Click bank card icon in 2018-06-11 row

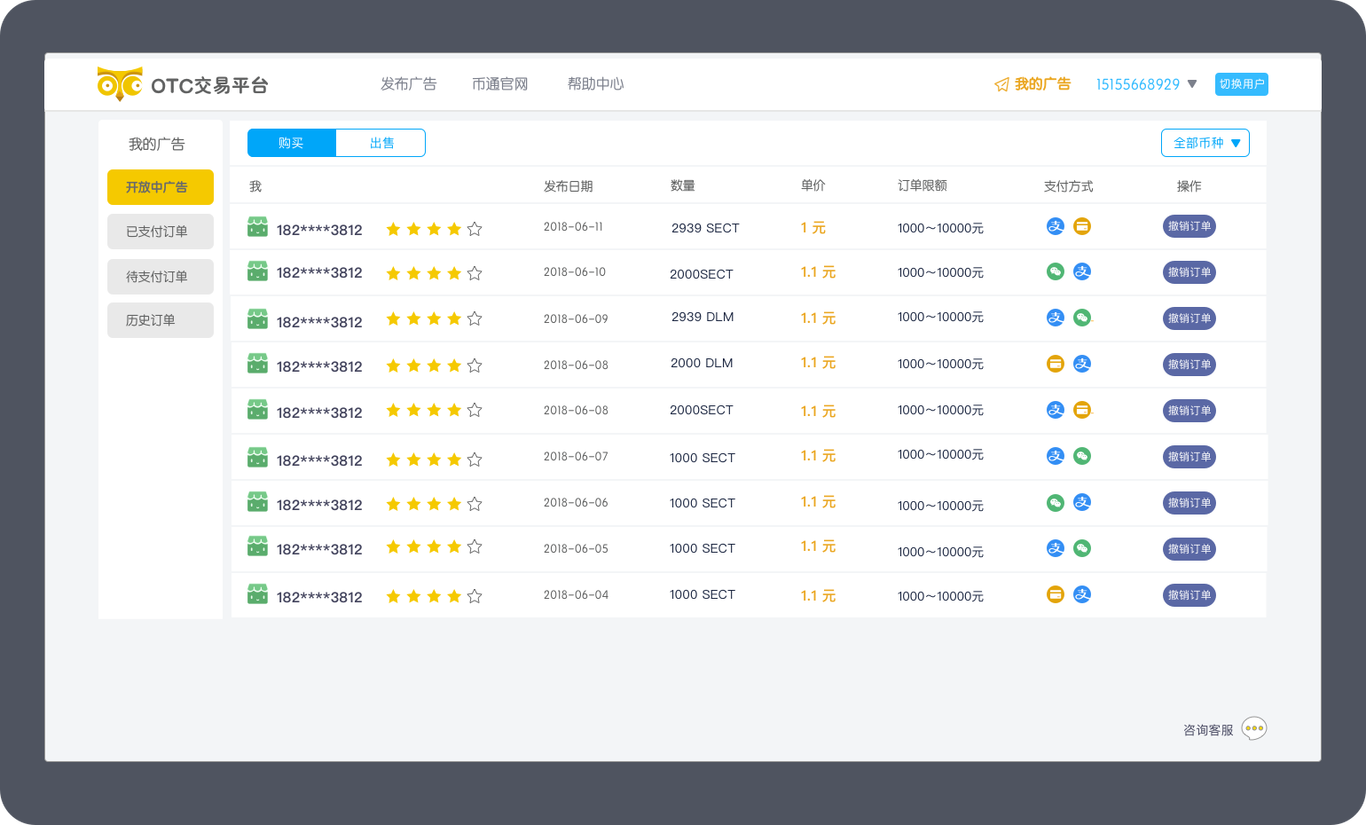(x=1082, y=227)
